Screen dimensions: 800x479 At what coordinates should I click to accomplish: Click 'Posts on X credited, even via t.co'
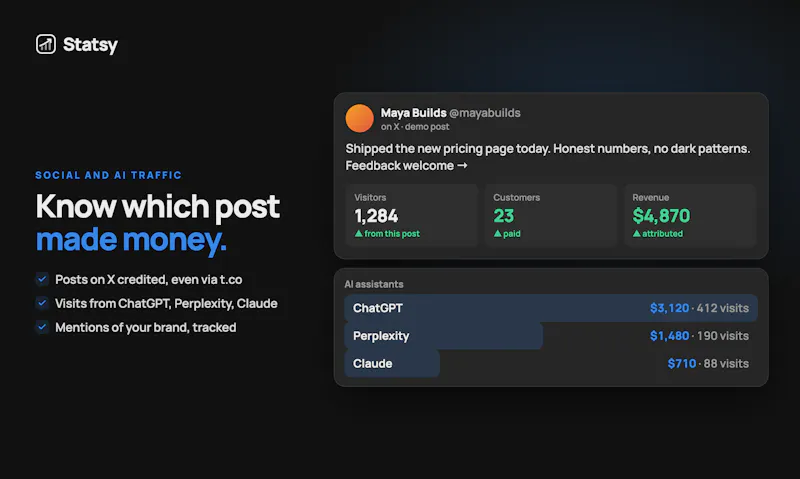coord(148,280)
